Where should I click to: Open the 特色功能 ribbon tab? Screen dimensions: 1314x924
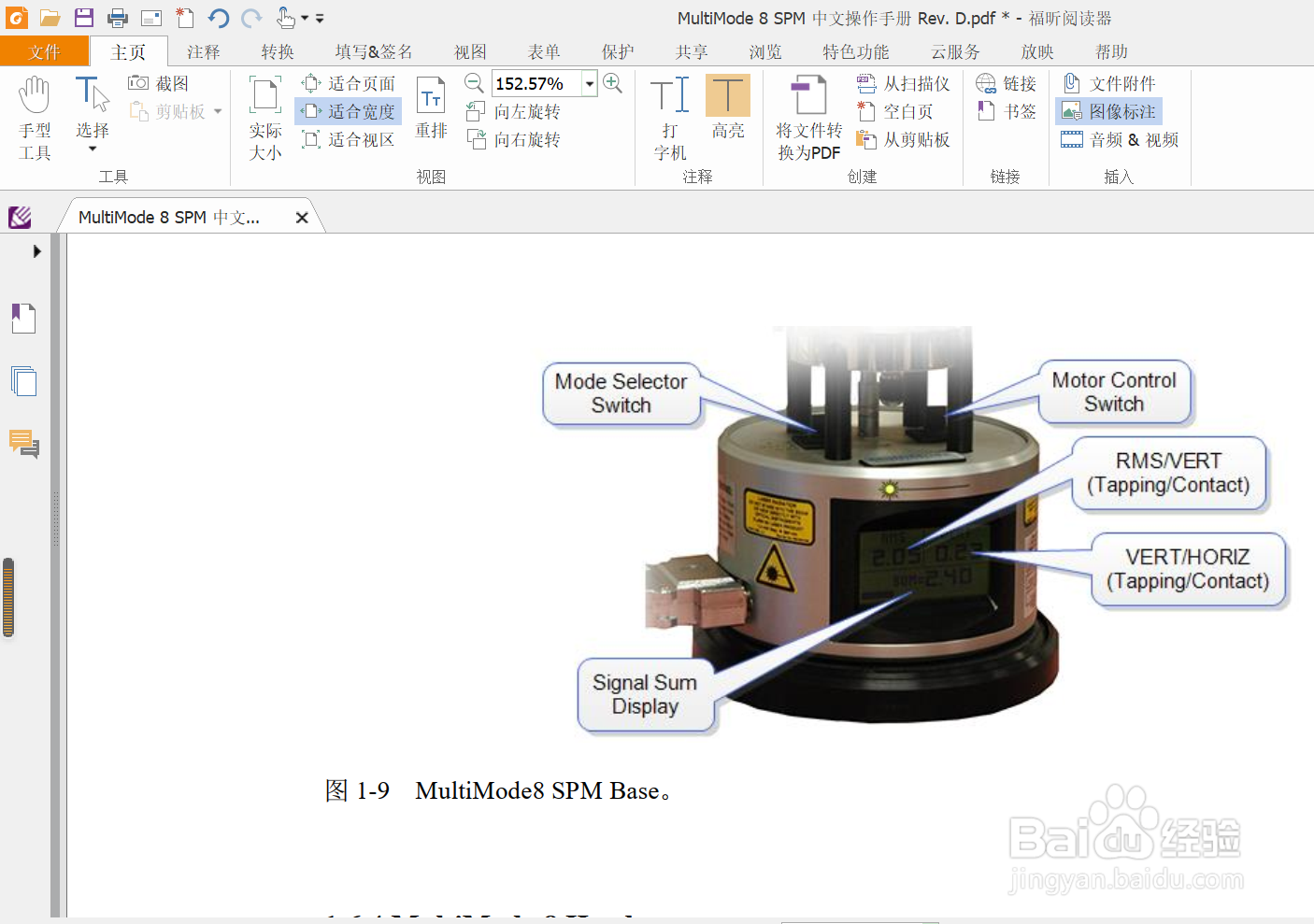click(855, 51)
